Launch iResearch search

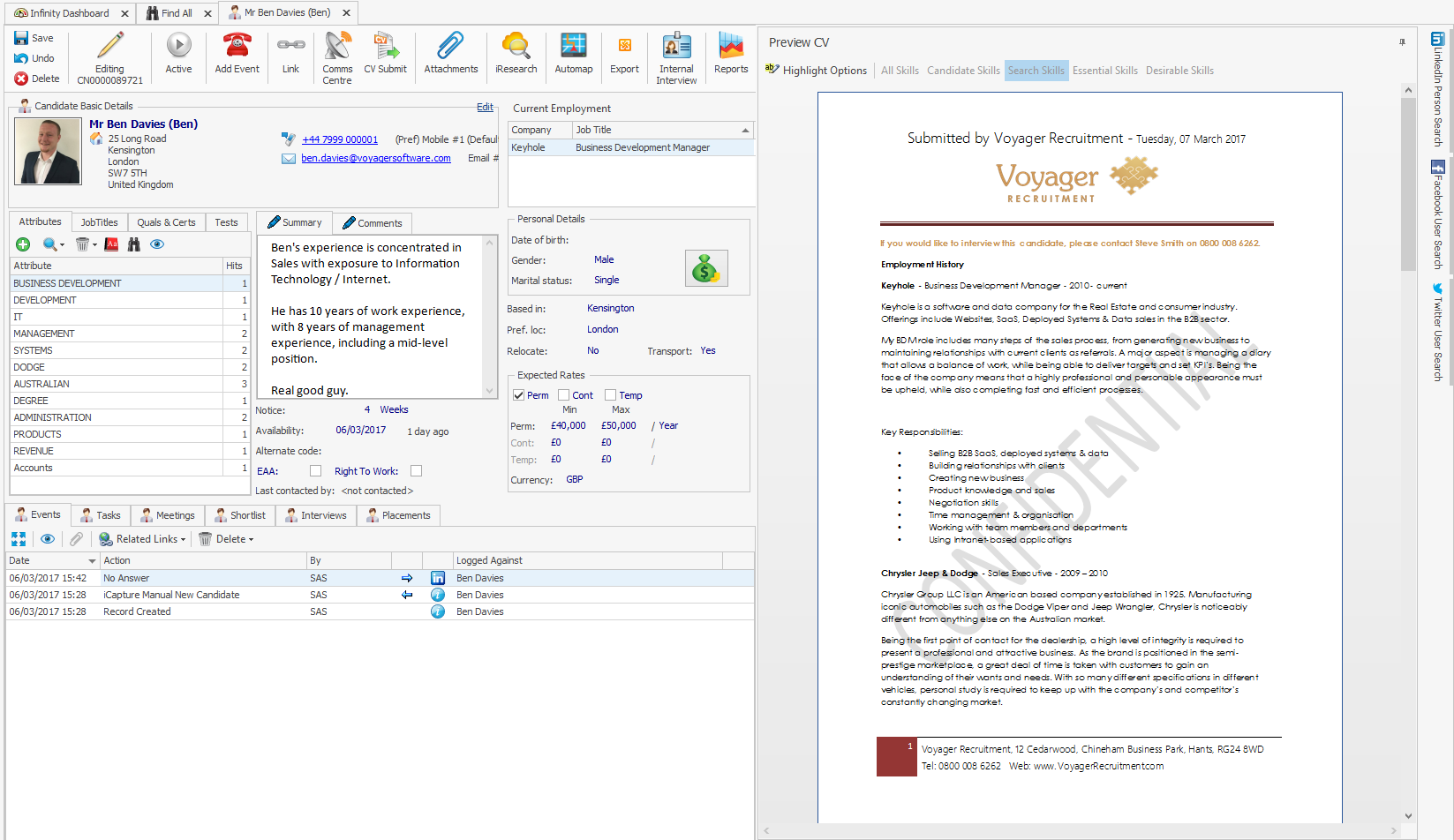tap(516, 55)
